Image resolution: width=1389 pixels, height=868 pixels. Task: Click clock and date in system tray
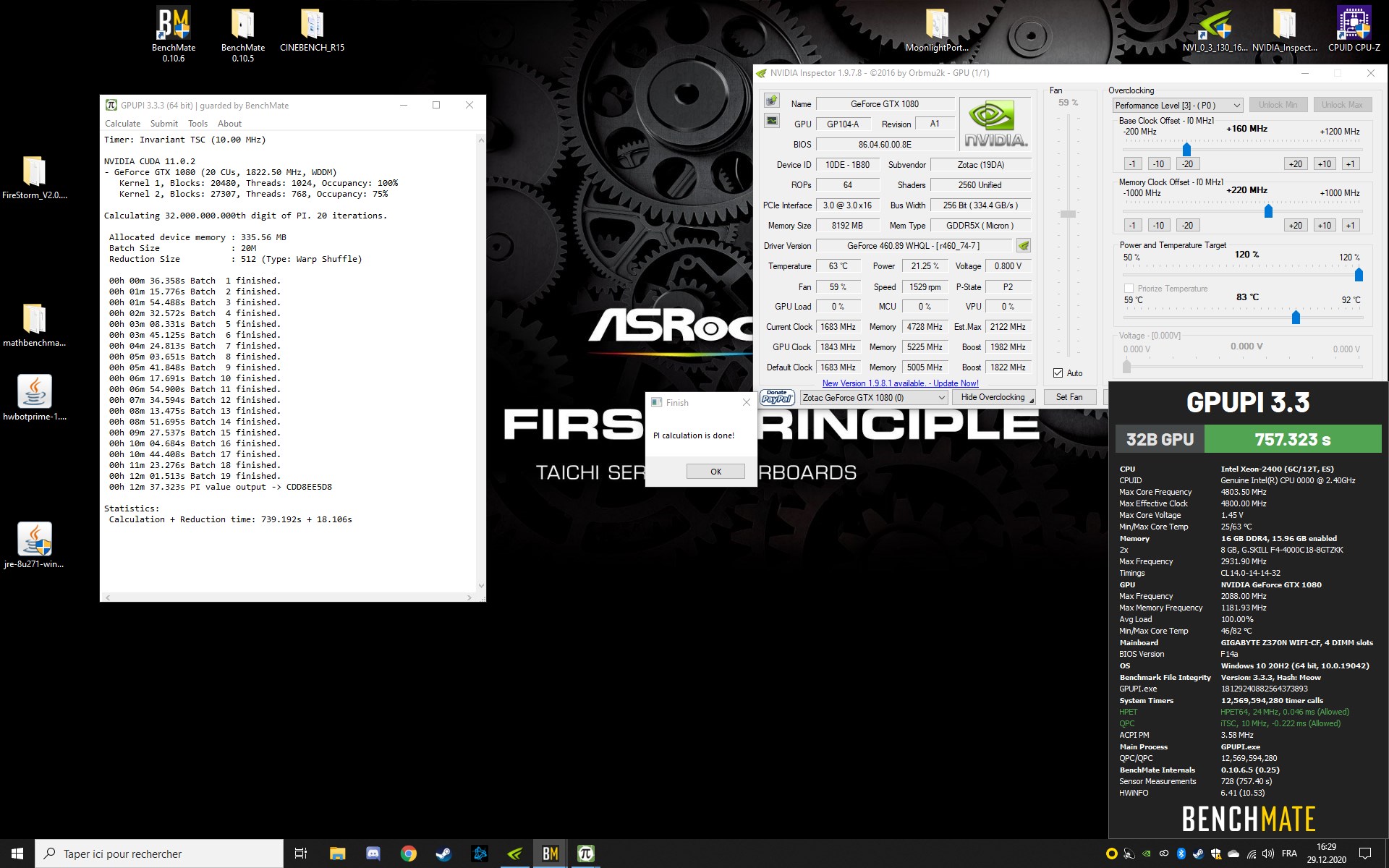pyautogui.click(x=1326, y=854)
